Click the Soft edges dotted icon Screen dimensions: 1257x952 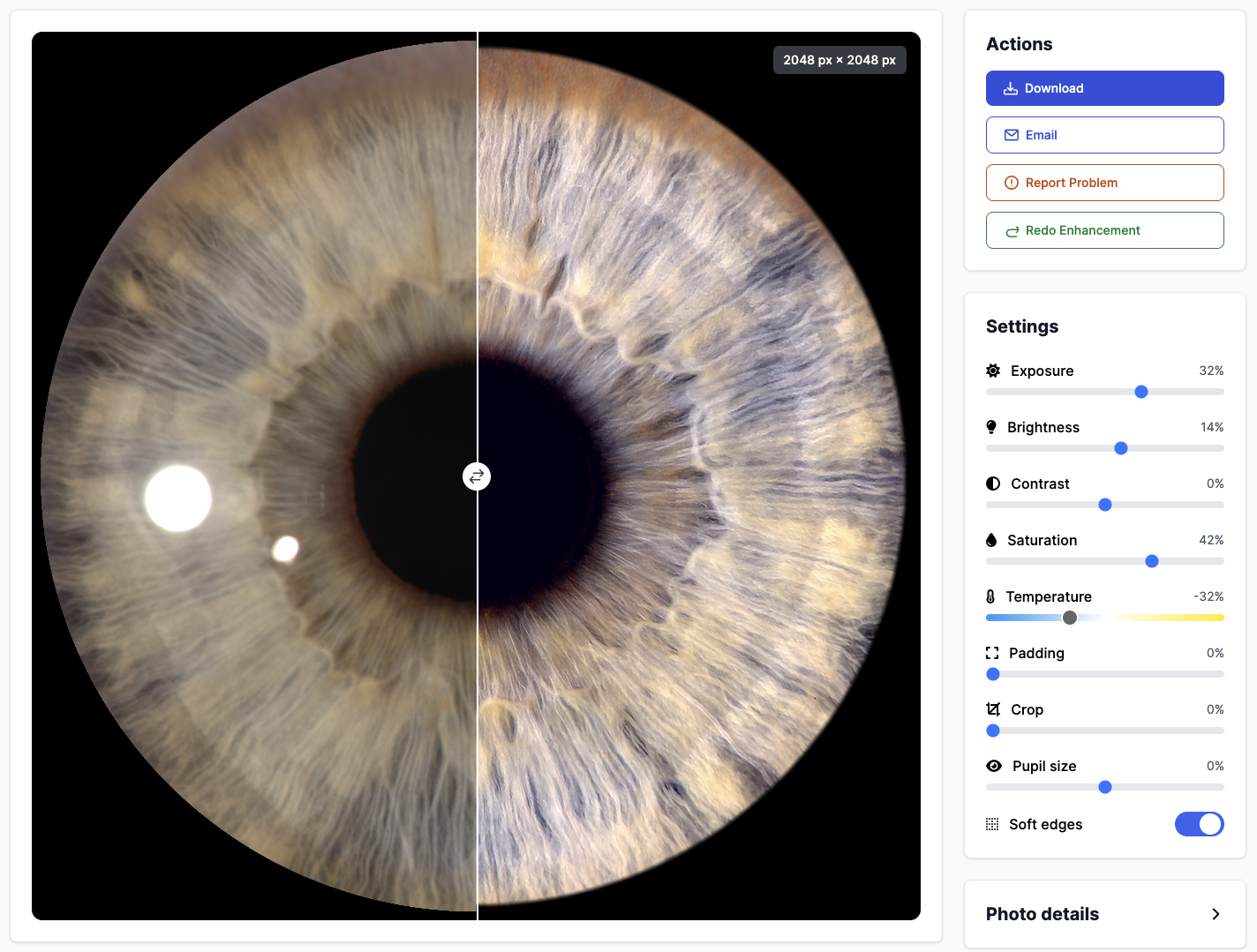pos(992,824)
